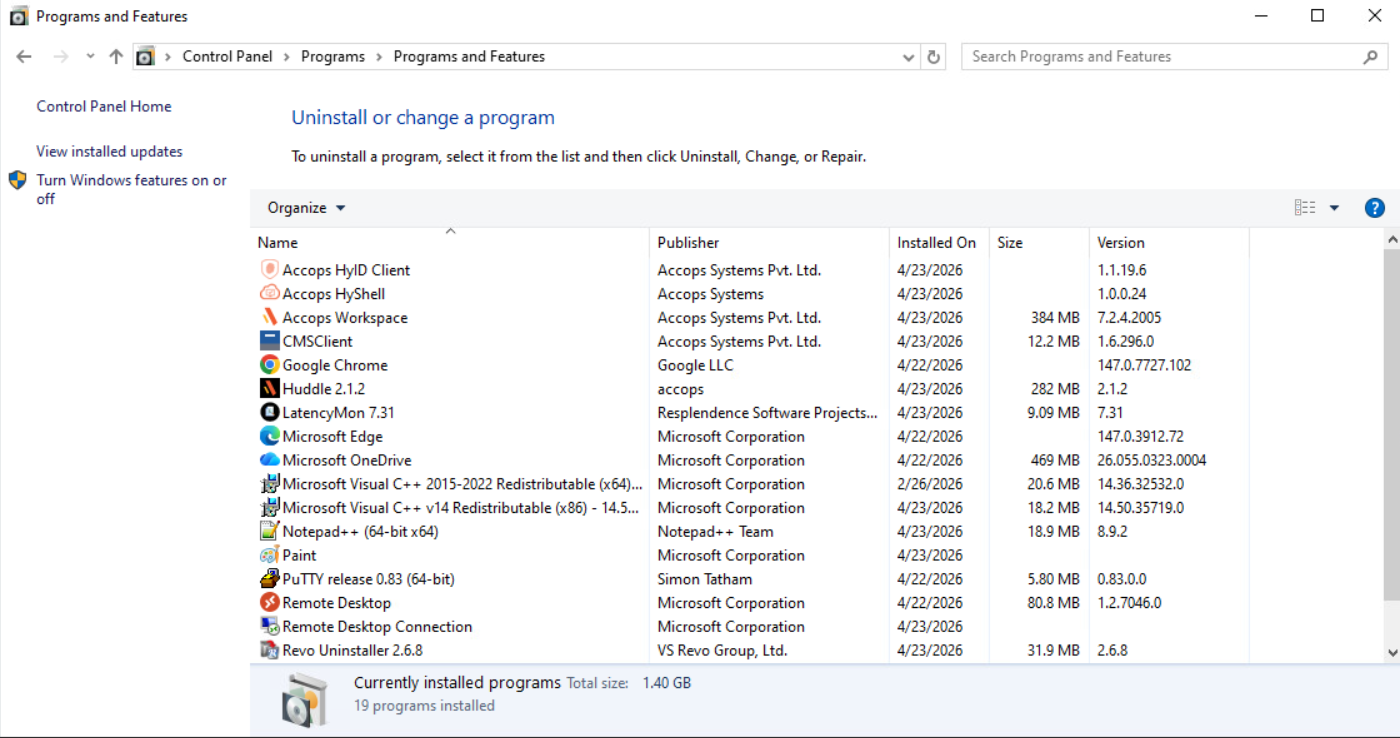The height and width of the screenshot is (738, 1400).
Task: Click Resplendence Software Projects publisher cell
Action: (767, 412)
